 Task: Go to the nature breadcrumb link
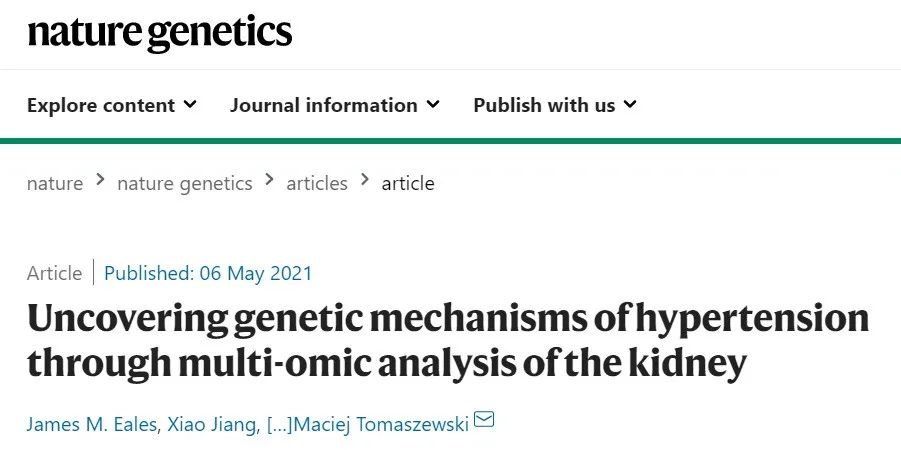(55, 183)
